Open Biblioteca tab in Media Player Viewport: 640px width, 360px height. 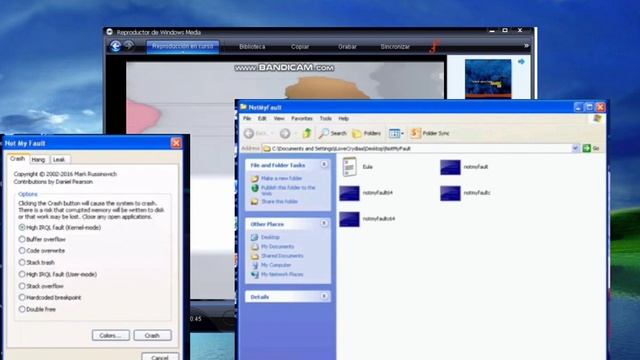coord(252,47)
